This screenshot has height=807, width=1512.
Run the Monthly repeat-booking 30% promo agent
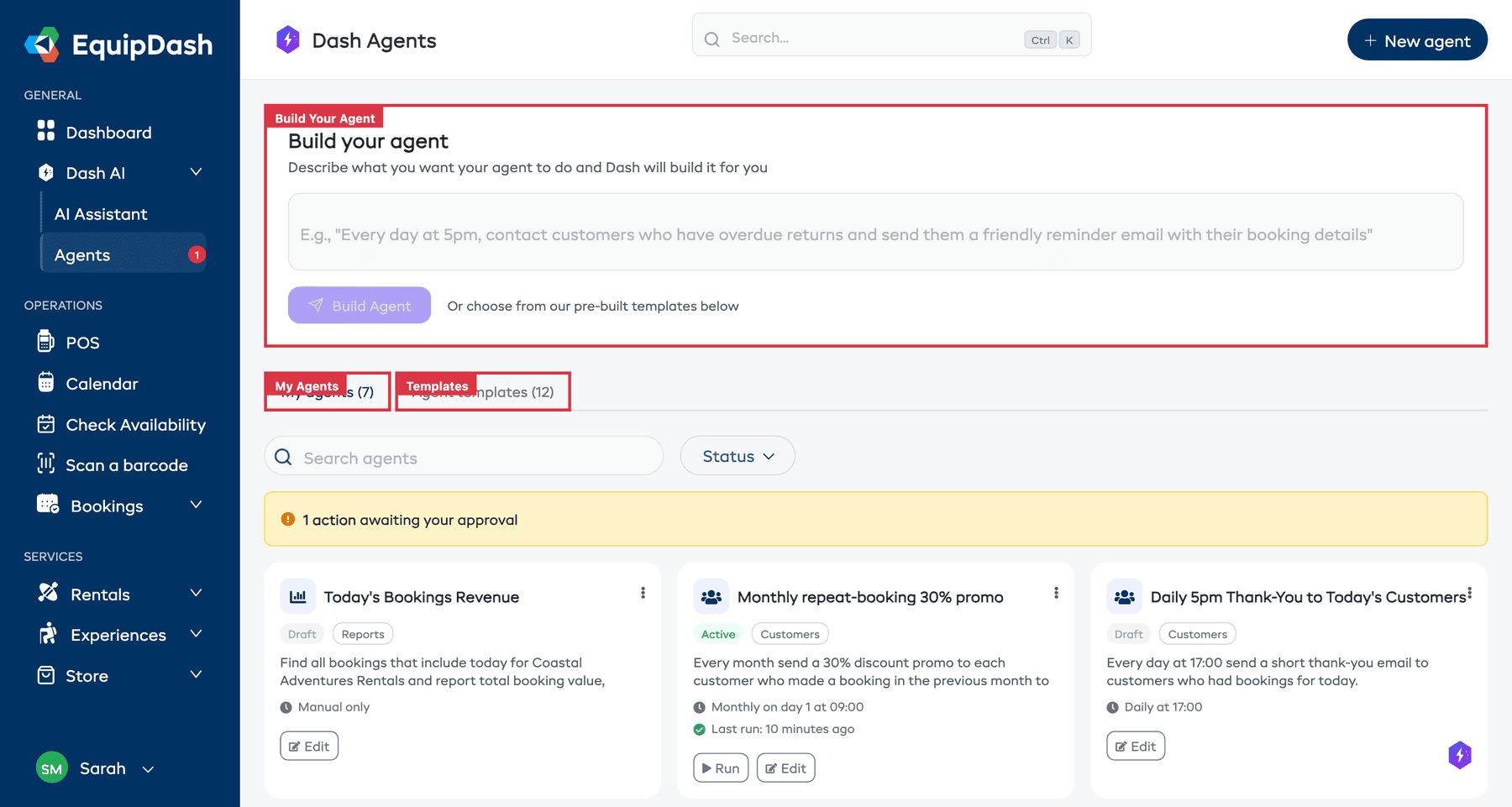pyautogui.click(x=720, y=767)
